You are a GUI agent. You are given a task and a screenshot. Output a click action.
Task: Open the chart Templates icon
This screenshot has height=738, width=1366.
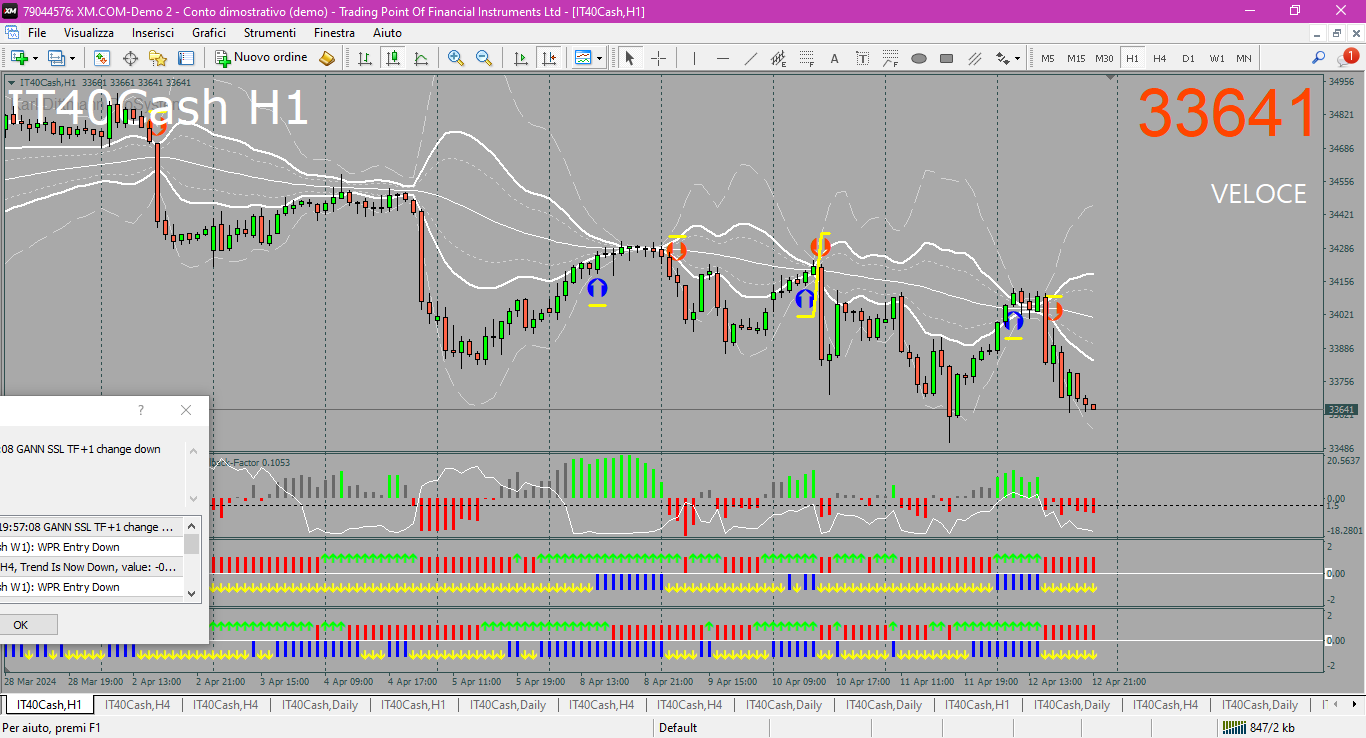point(584,58)
